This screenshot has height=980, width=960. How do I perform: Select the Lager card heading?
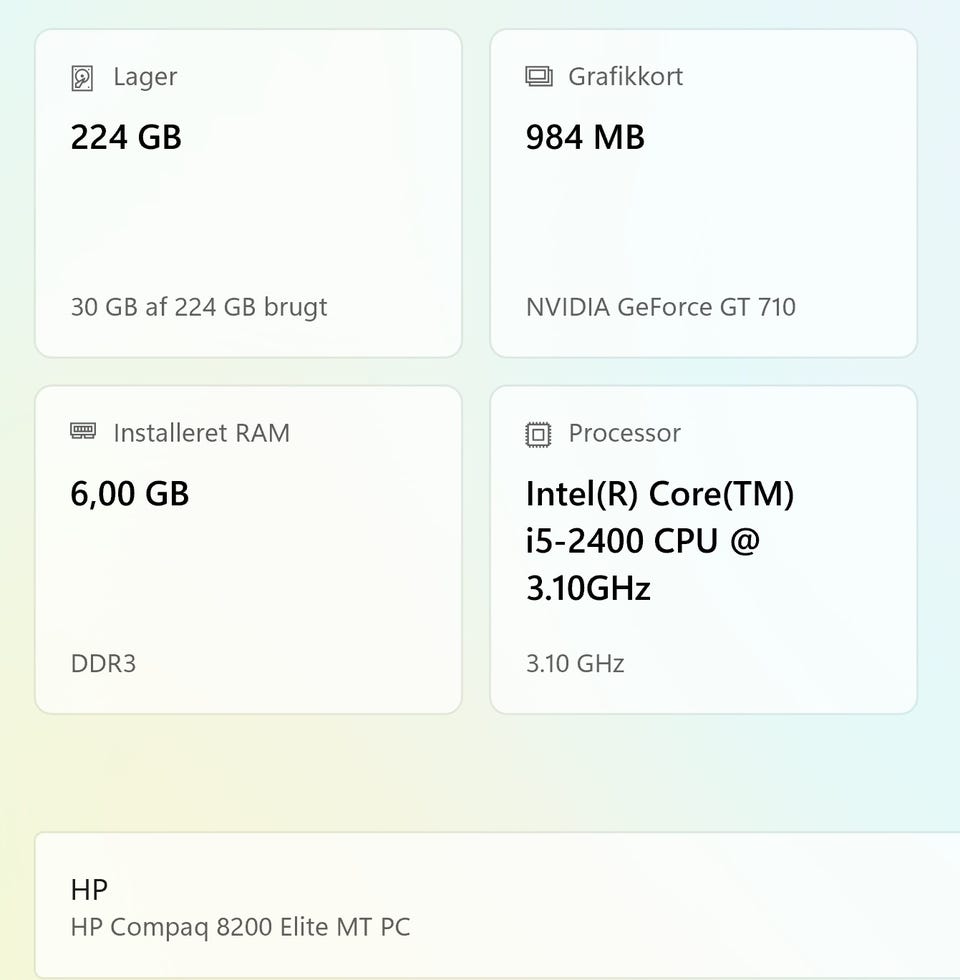(x=145, y=77)
